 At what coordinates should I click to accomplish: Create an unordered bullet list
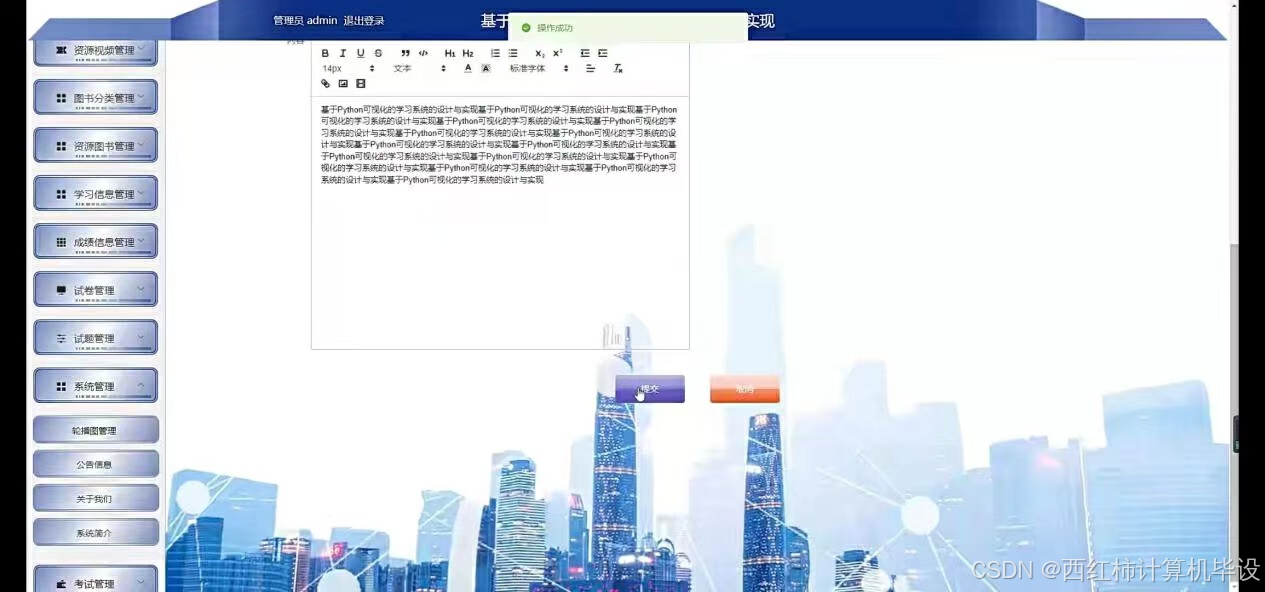(513, 53)
